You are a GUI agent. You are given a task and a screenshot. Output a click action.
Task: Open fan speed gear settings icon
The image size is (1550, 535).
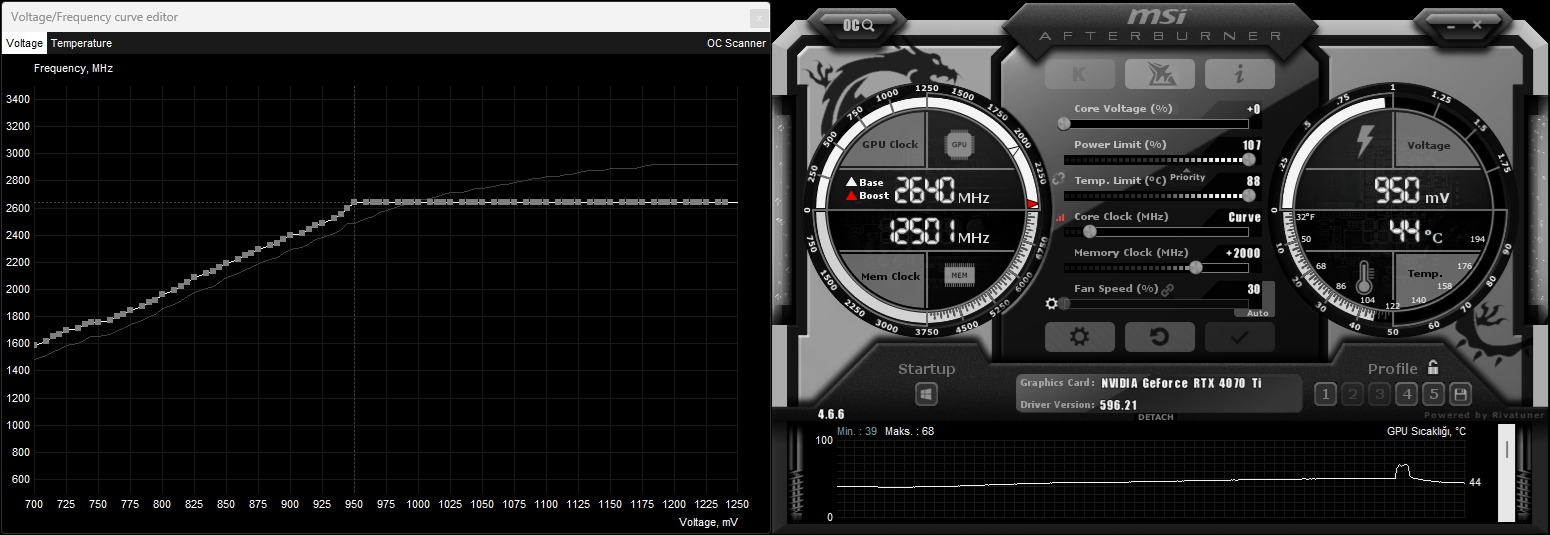click(1051, 303)
